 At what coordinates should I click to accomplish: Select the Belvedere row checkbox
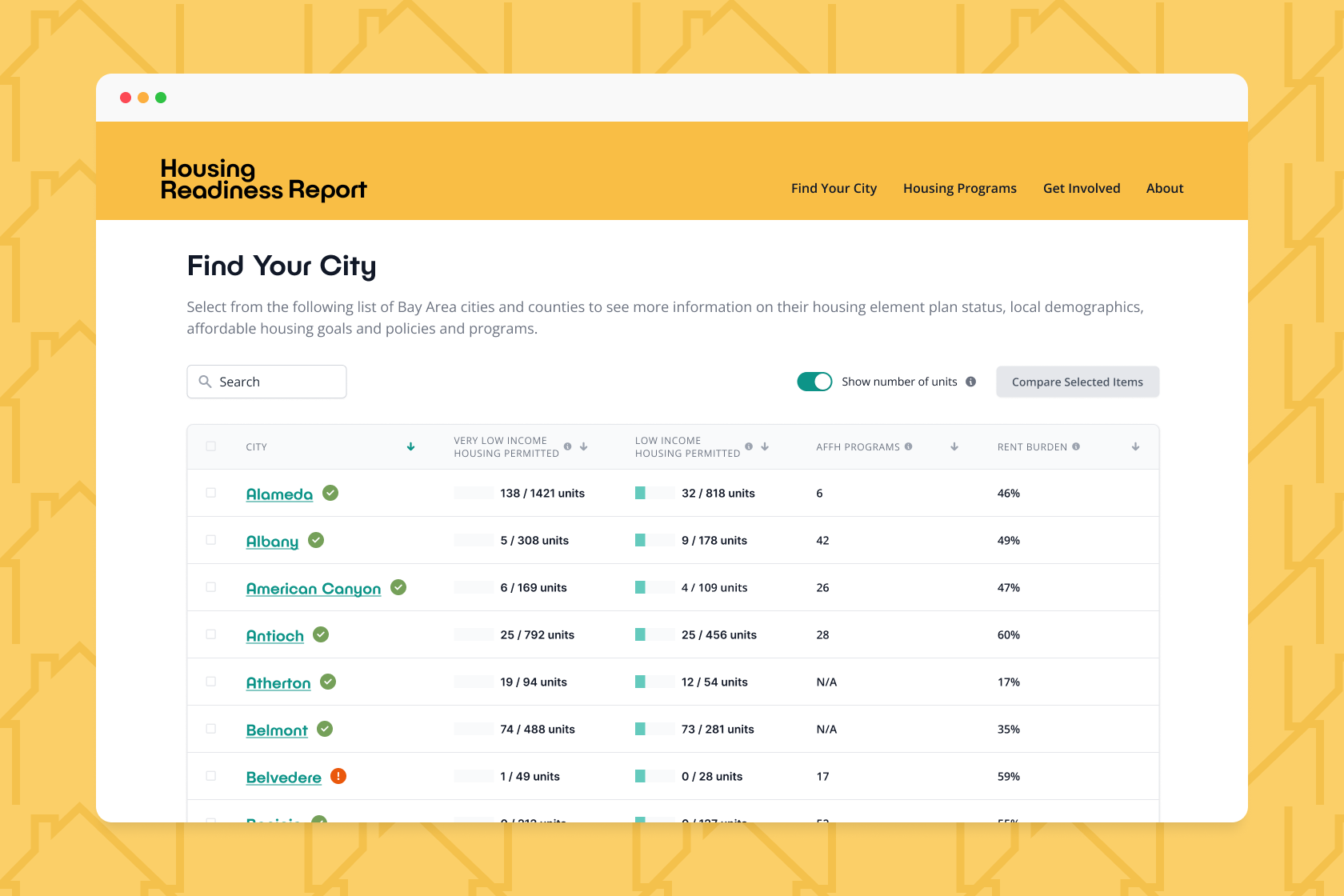pyautogui.click(x=211, y=776)
